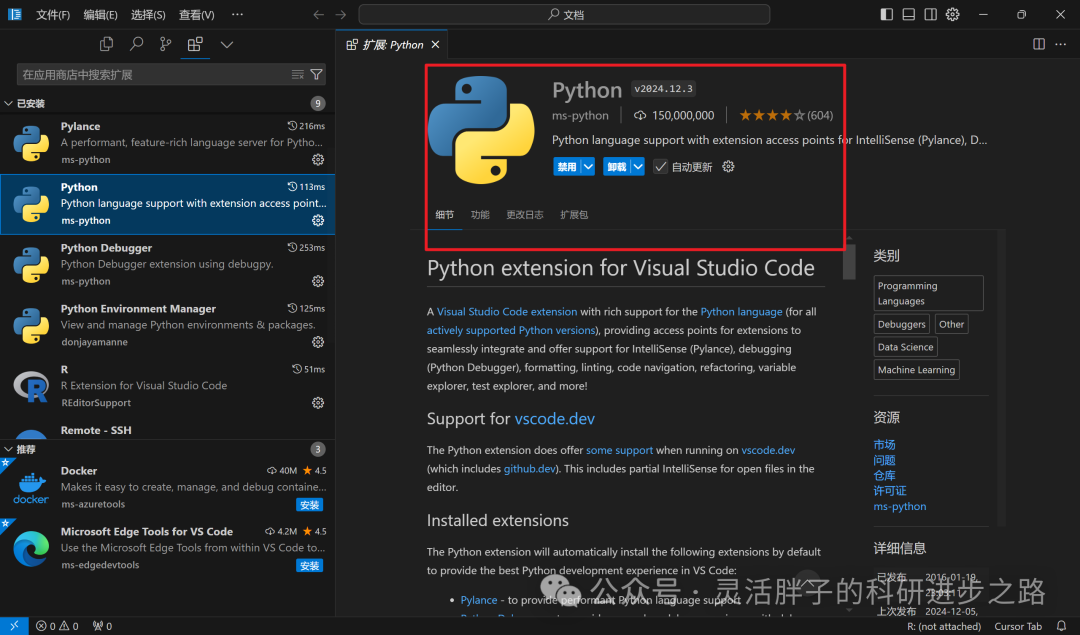The image size is (1080, 635).
Task: Open the R extension manage gear icon
Action: pos(318,402)
